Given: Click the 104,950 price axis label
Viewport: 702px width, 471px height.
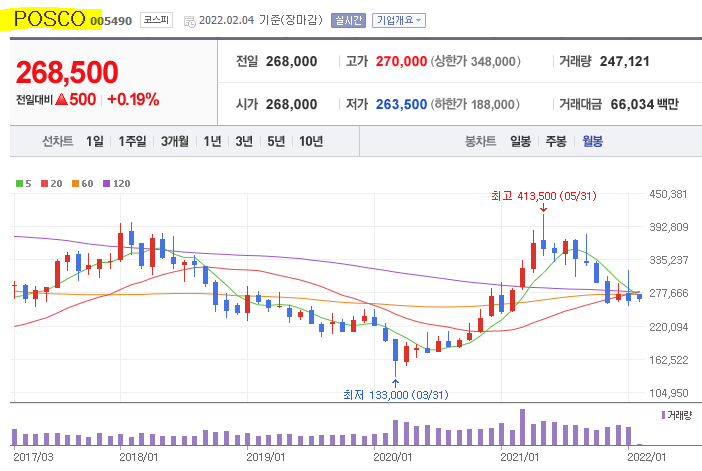Looking at the screenshot, I should [668, 393].
